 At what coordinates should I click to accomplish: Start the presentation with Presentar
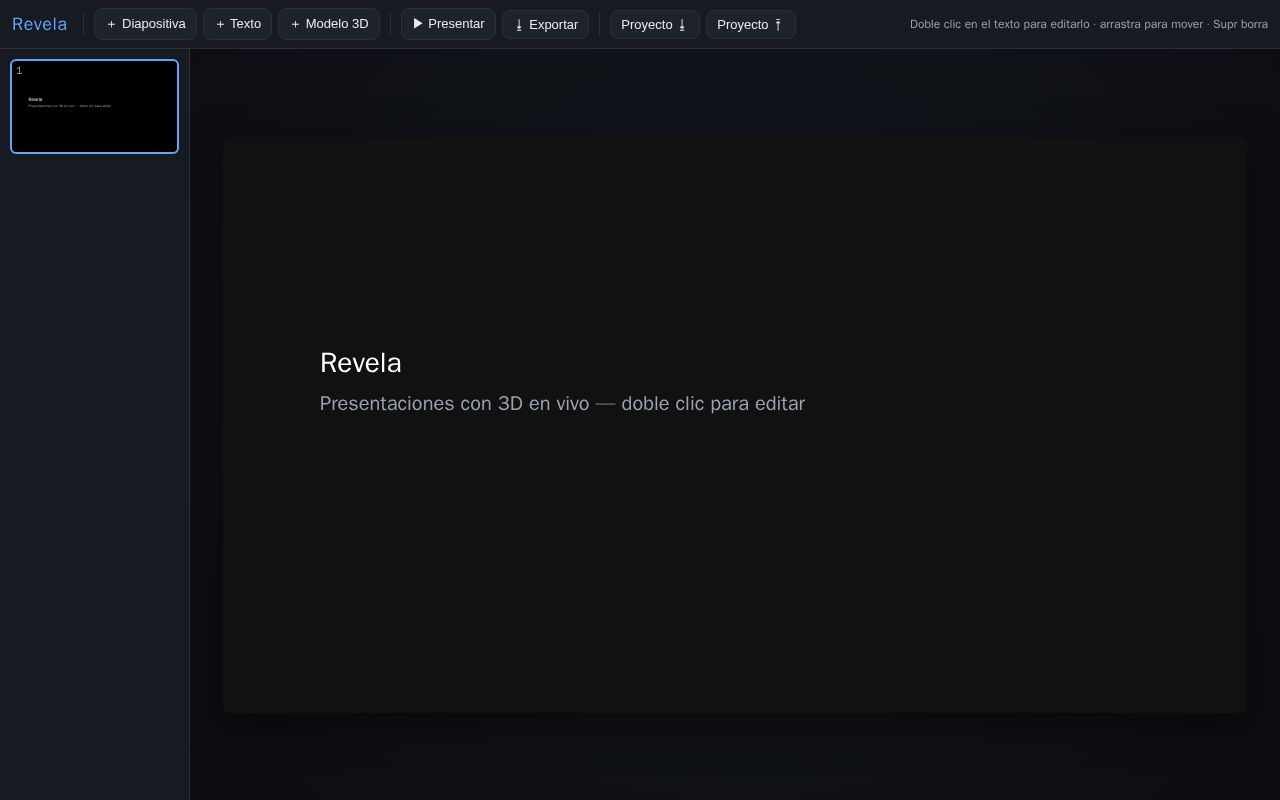click(x=448, y=24)
